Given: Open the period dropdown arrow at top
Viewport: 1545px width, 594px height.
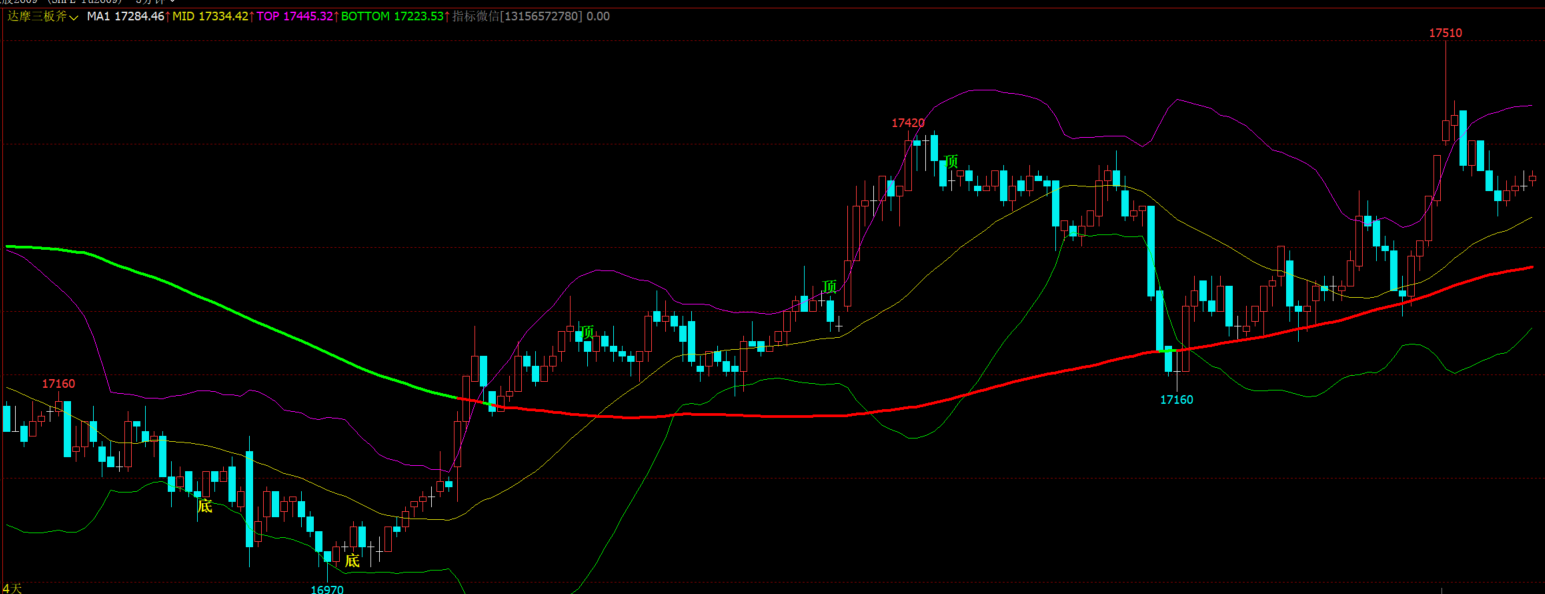Looking at the screenshot, I should [x=172, y=3].
